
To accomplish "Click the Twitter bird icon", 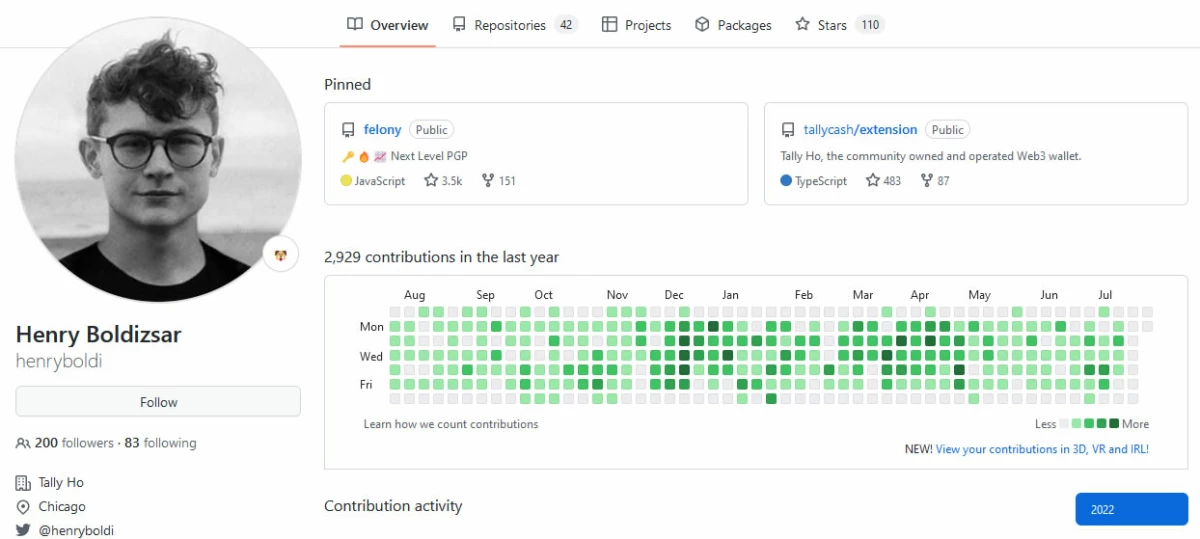I will (x=23, y=530).
